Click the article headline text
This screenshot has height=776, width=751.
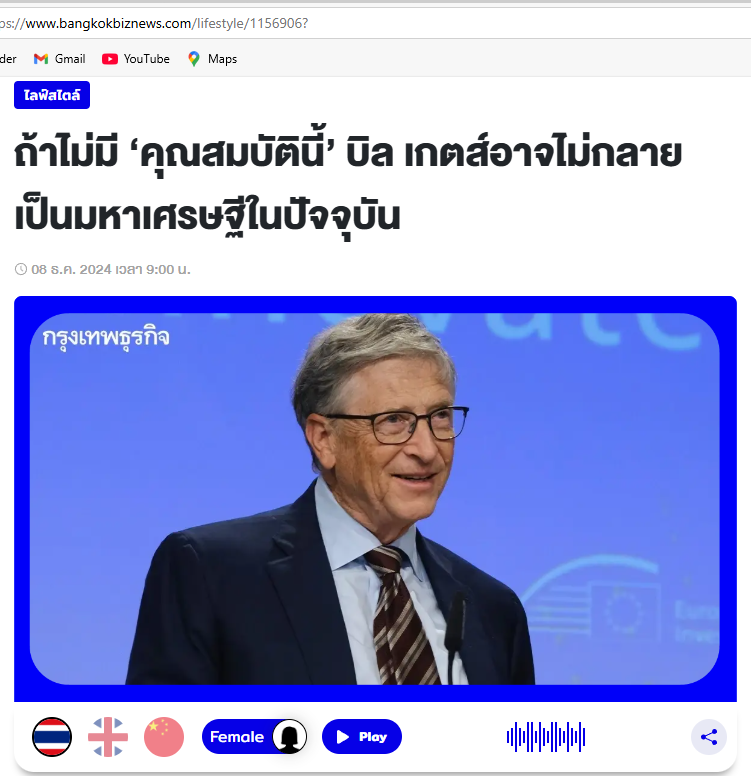pyautogui.click(x=349, y=183)
